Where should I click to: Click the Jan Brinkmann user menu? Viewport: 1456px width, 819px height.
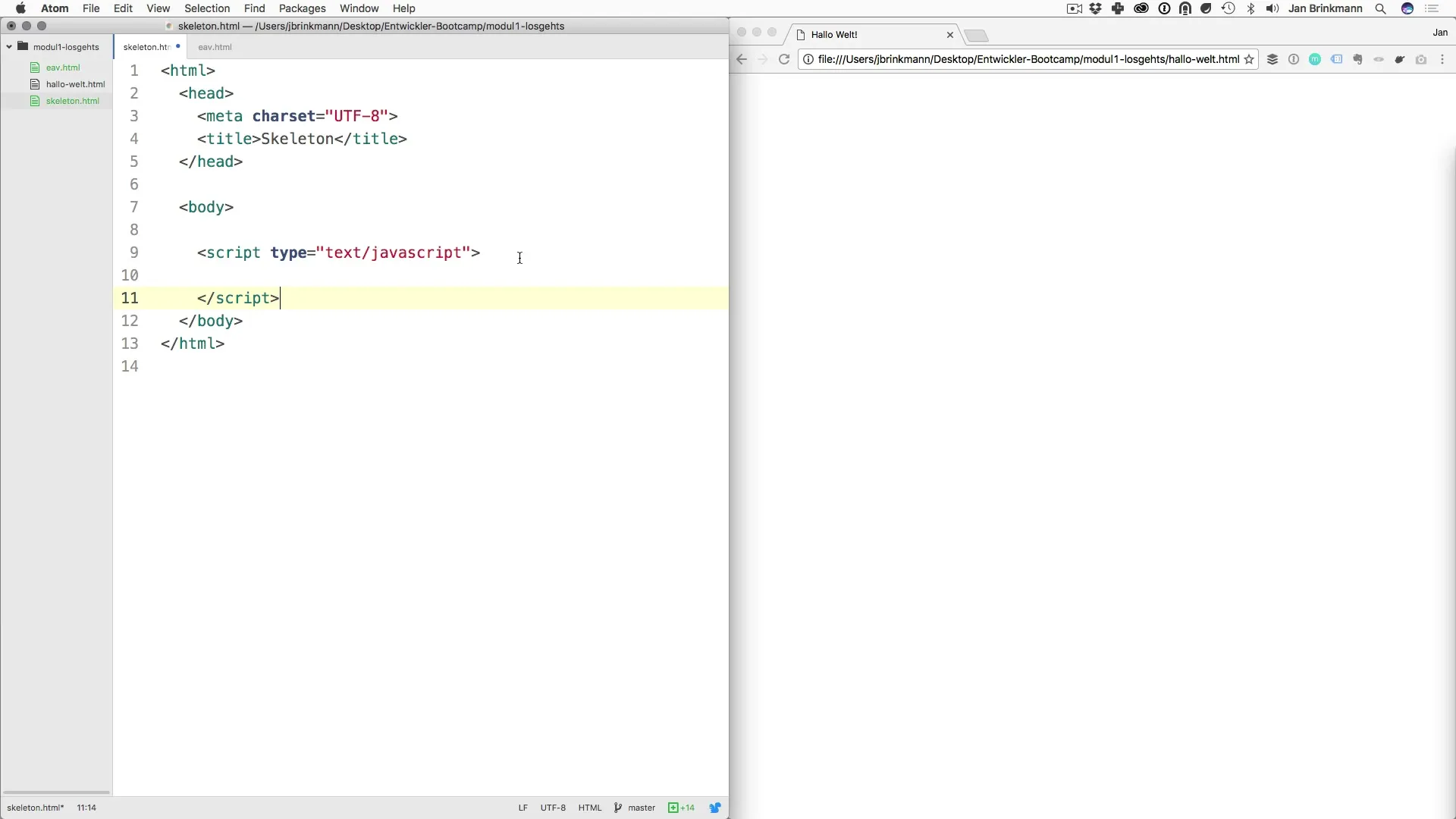pyautogui.click(x=1325, y=8)
